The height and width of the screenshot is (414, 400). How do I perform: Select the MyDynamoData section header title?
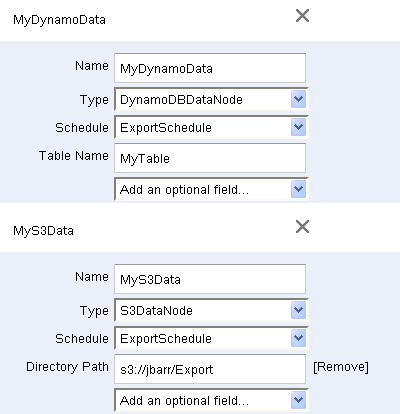click(59, 20)
